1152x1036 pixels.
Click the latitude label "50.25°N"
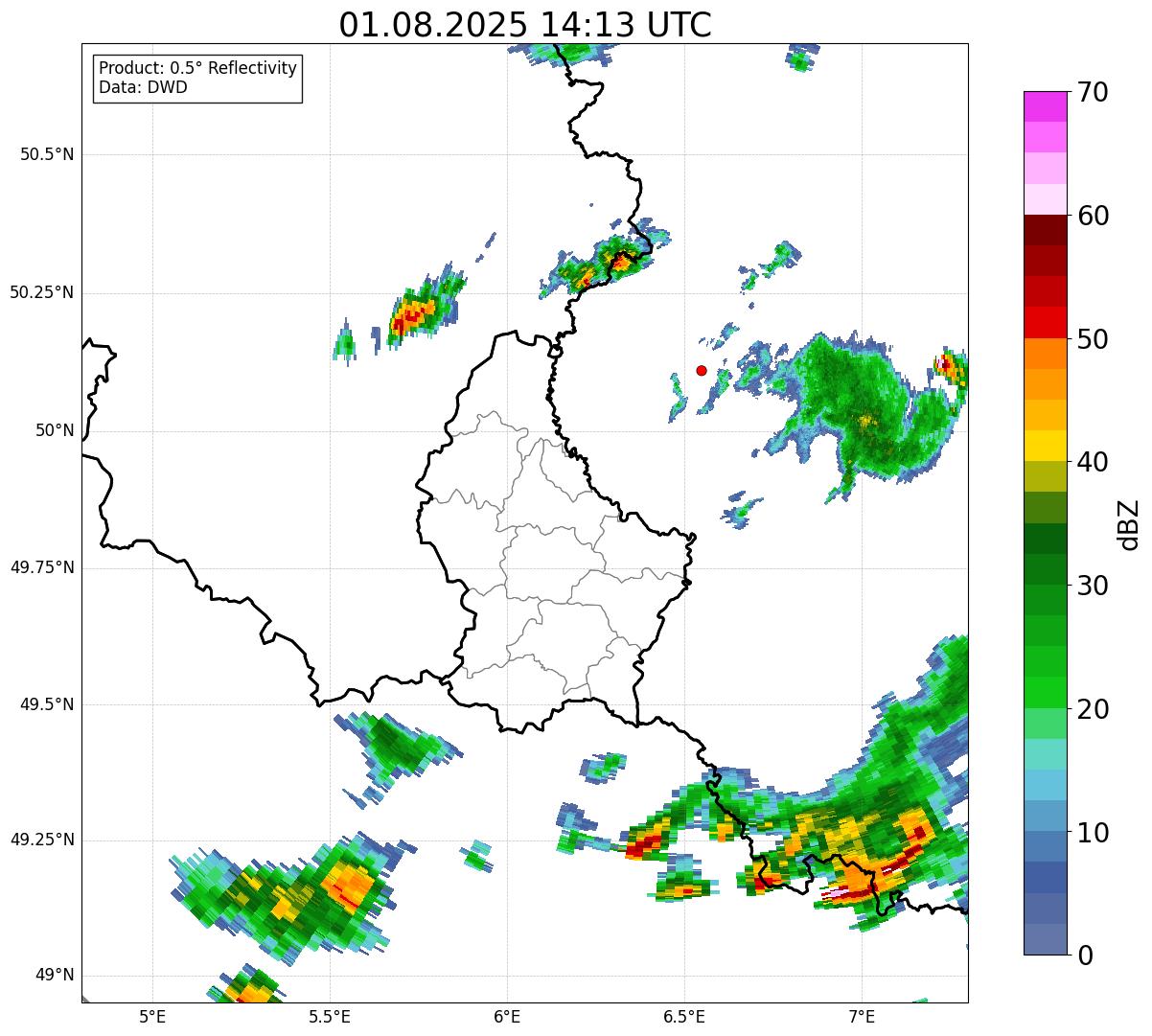pos(41,292)
